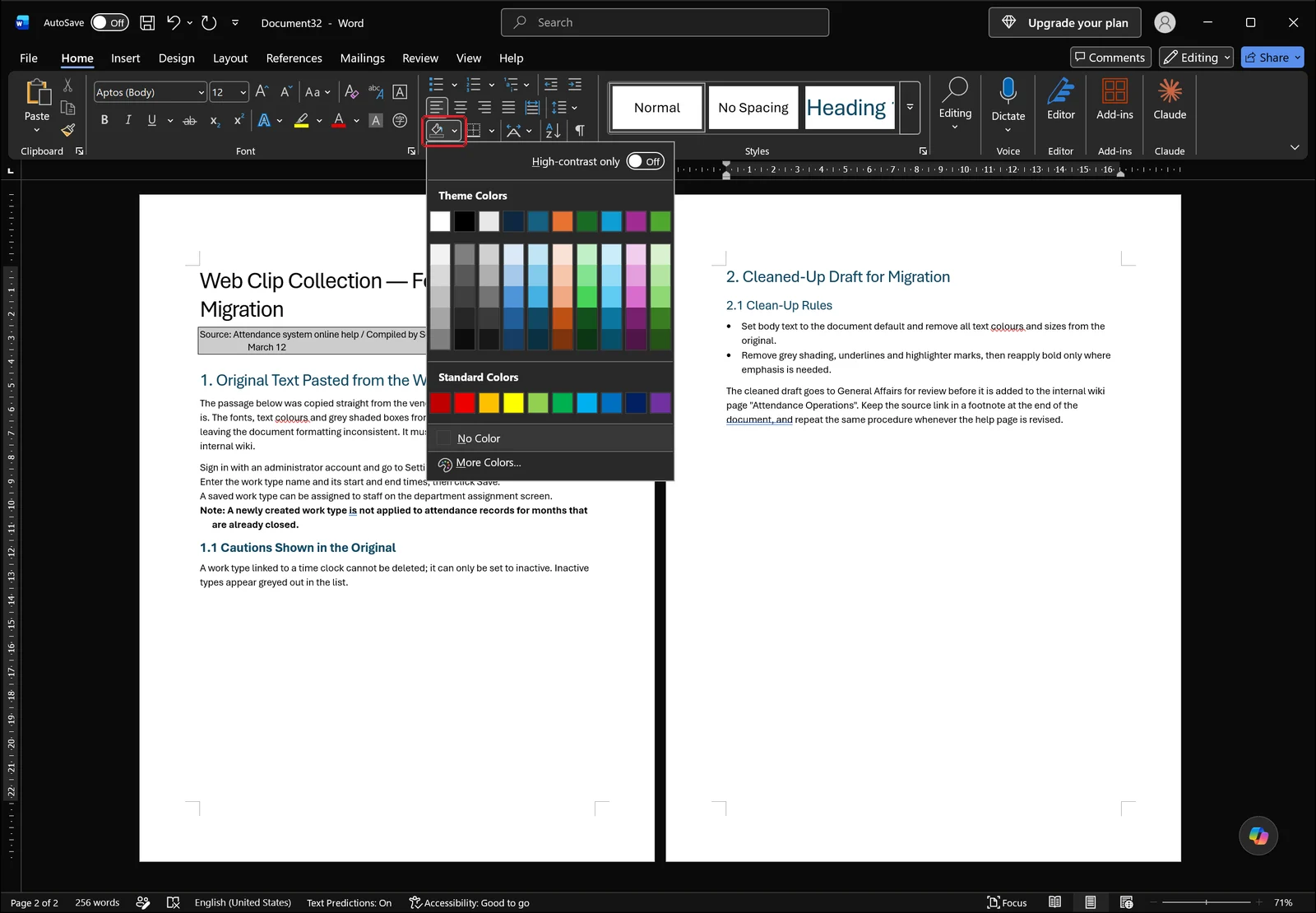This screenshot has height=913, width=1316.
Task: Launch the Editor tool
Action: [x=1060, y=100]
